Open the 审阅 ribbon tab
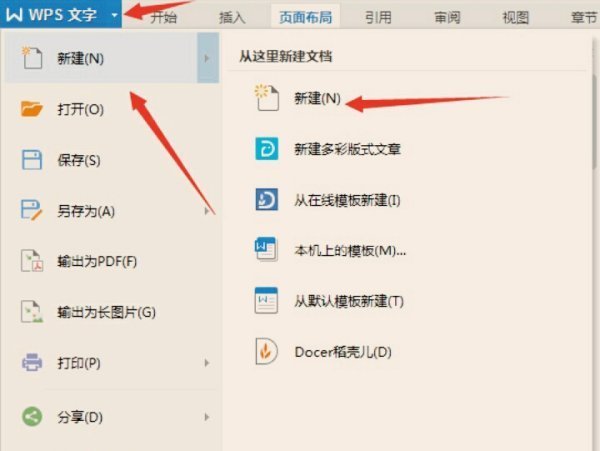Image resolution: width=600 pixels, height=451 pixels. click(x=448, y=16)
